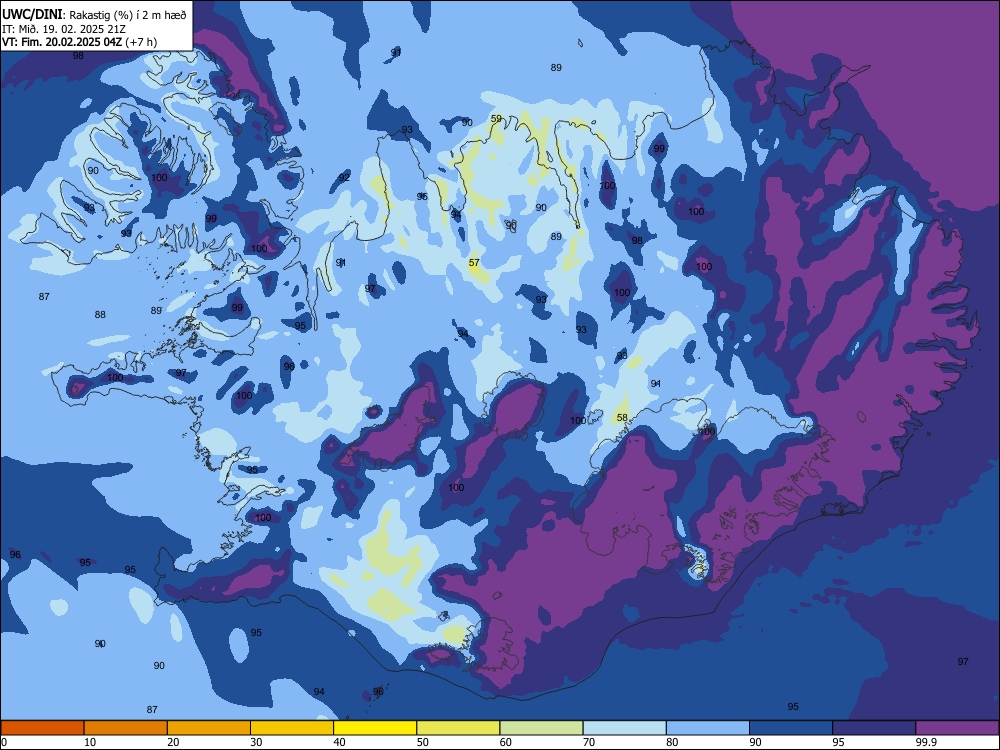
Task: Click the "58" humidity value on the map
Action: click(622, 418)
